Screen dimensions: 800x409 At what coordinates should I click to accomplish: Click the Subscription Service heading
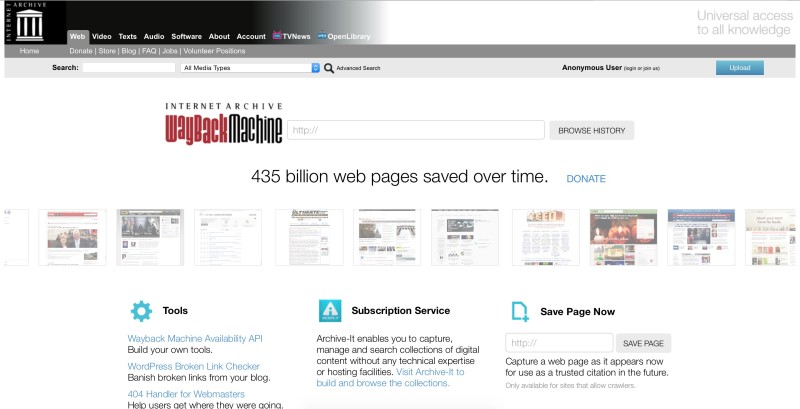click(401, 311)
